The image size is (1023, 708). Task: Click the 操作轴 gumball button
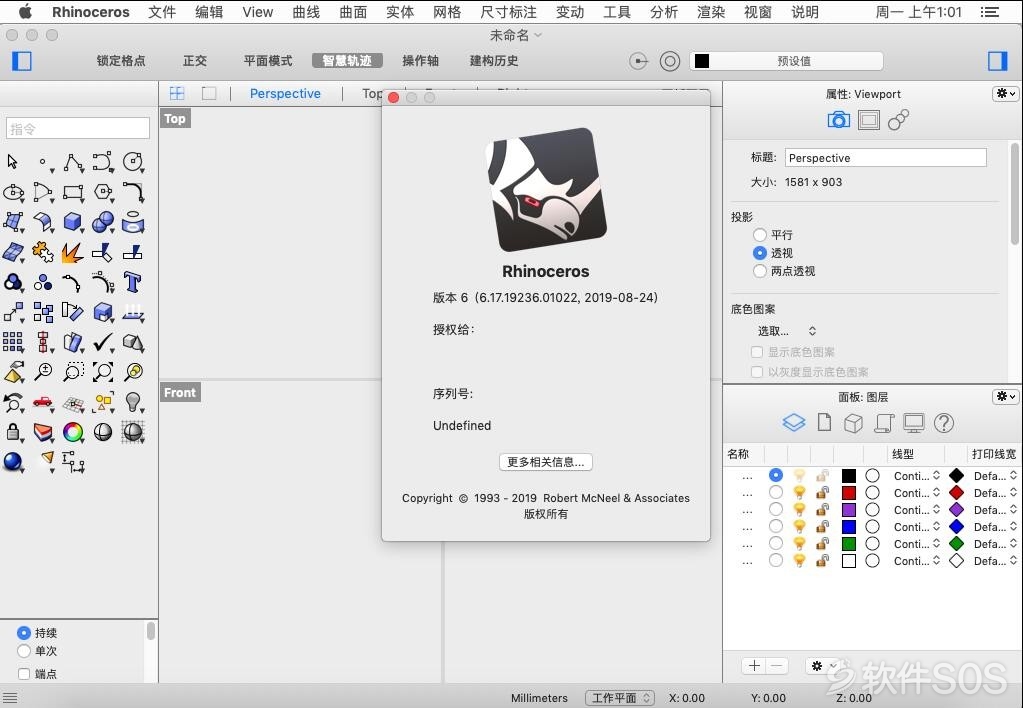[420, 61]
